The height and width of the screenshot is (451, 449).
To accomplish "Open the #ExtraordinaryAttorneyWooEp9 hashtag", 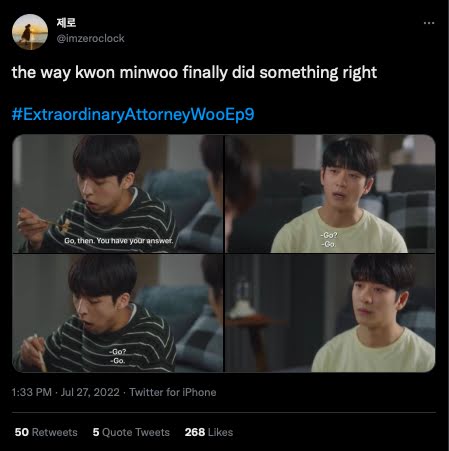I will pyautogui.click(x=133, y=114).
